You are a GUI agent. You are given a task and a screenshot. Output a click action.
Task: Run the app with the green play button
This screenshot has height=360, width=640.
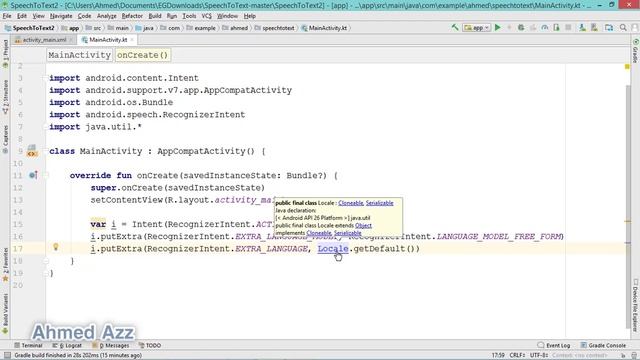tap(498, 28)
